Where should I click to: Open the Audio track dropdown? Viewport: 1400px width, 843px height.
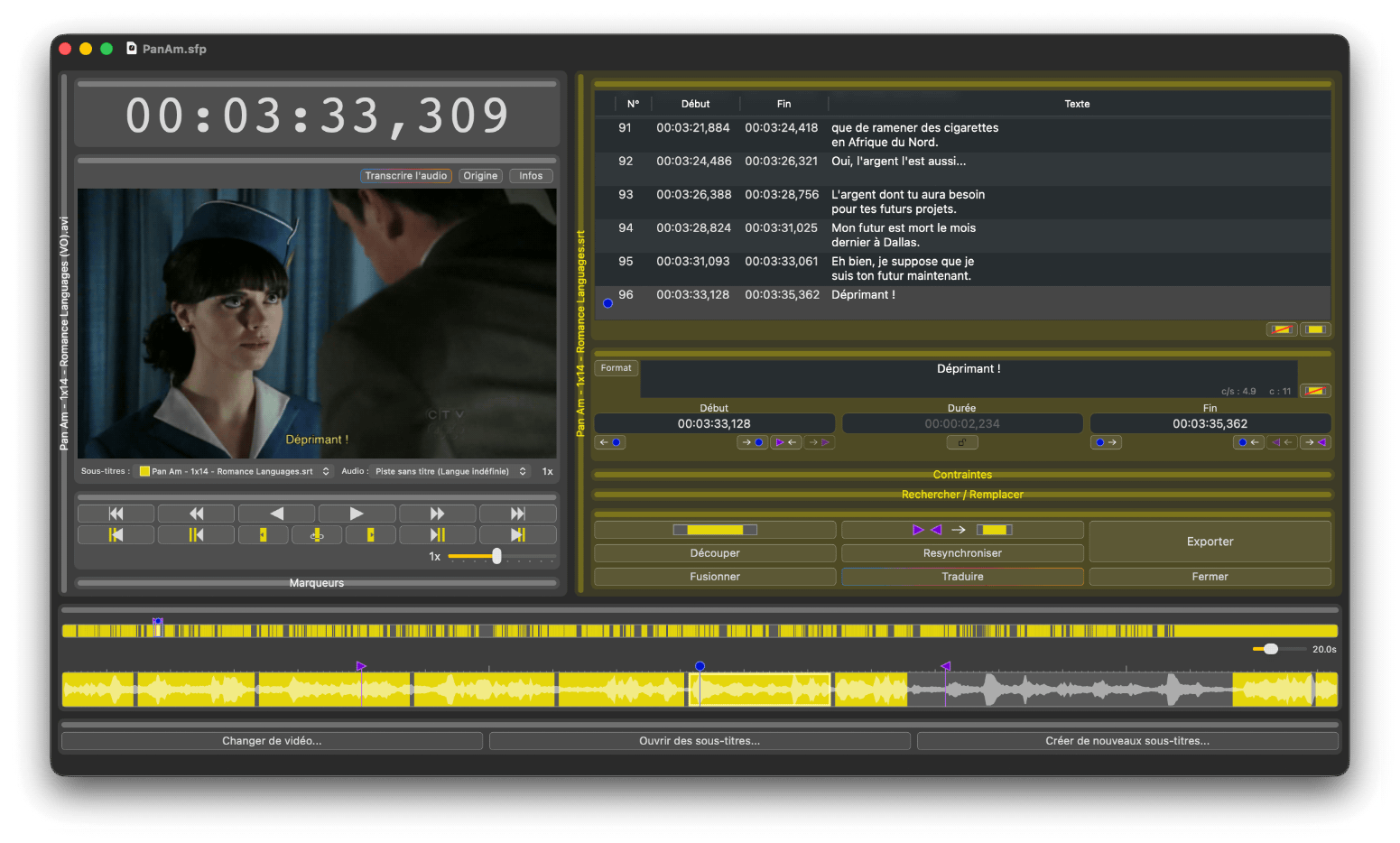[451, 471]
